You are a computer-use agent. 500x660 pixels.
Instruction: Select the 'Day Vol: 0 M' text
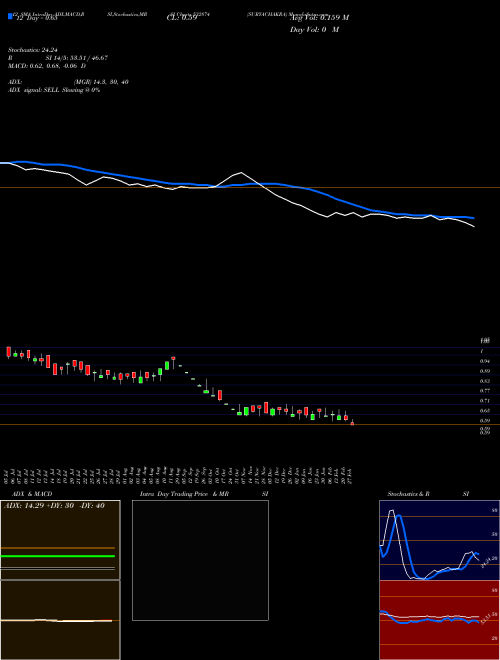314,30
